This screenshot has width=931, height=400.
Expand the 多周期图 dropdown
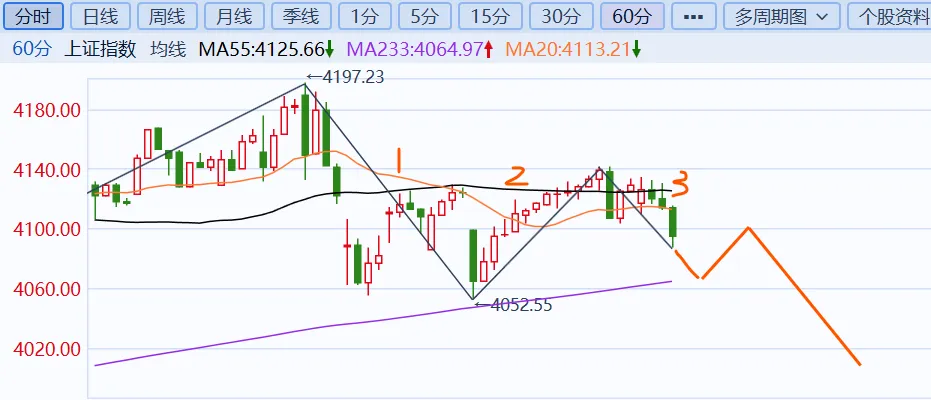(x=782, y=16)
